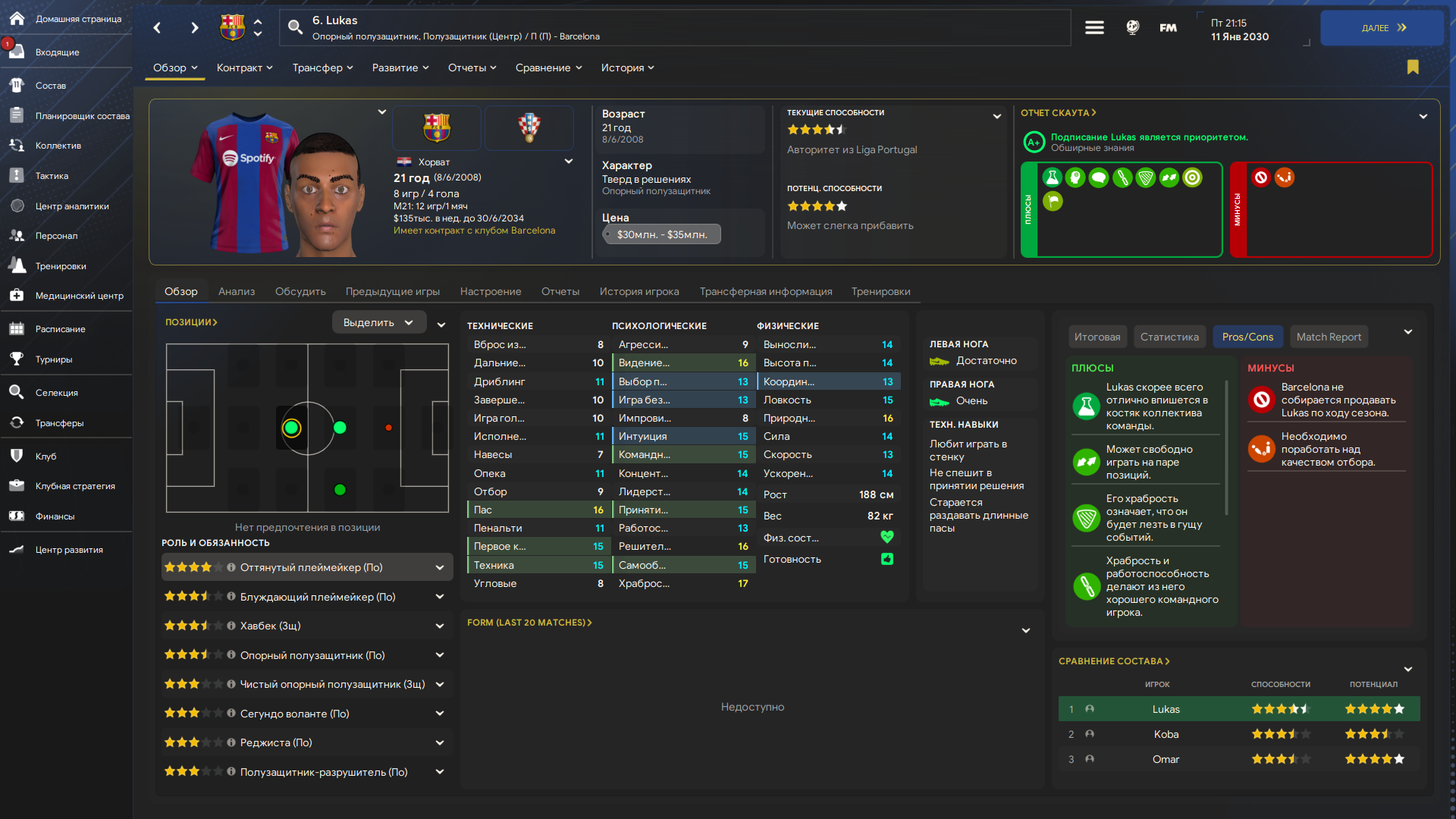Open Входящие inbox in sidebar

(x=58, y=52)
